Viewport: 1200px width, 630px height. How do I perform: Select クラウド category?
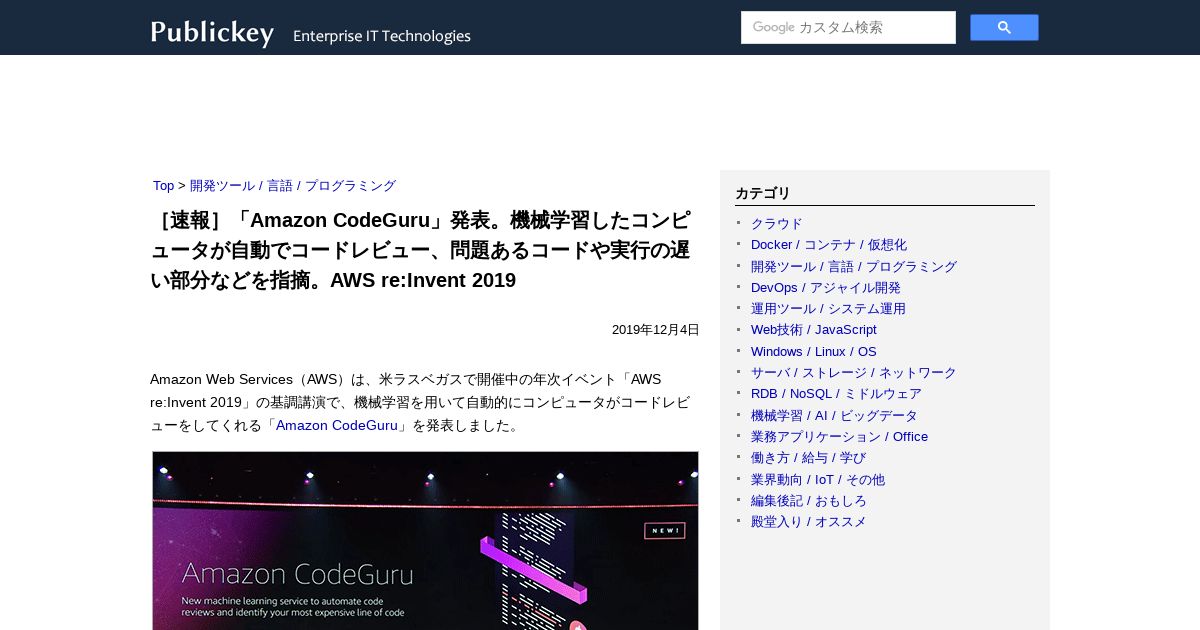777,223
